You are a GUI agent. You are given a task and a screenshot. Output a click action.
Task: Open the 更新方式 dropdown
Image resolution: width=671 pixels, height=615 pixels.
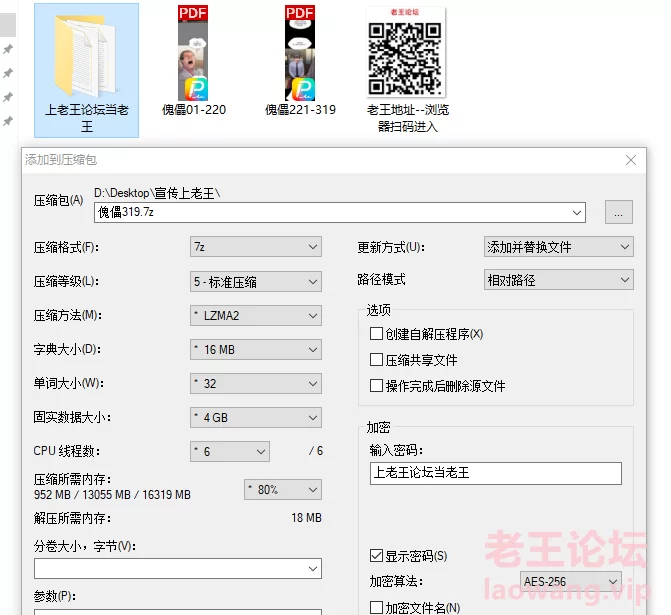coord(558,247)
